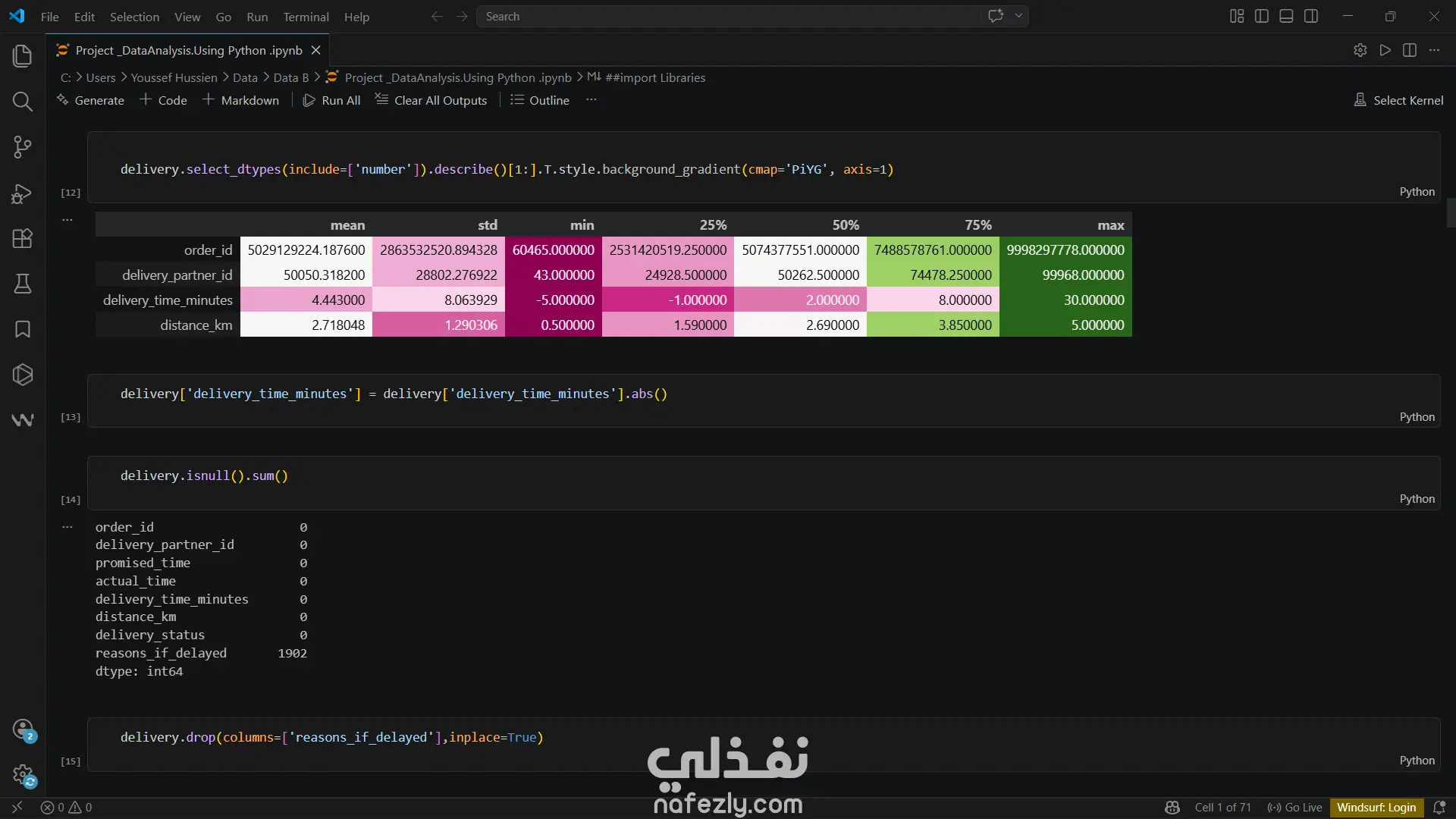Change language mode Python of cell 13
Image resolution: width=1456 pixels, height=819 pixels.
pyautogui.click(x=1417, y=417)
